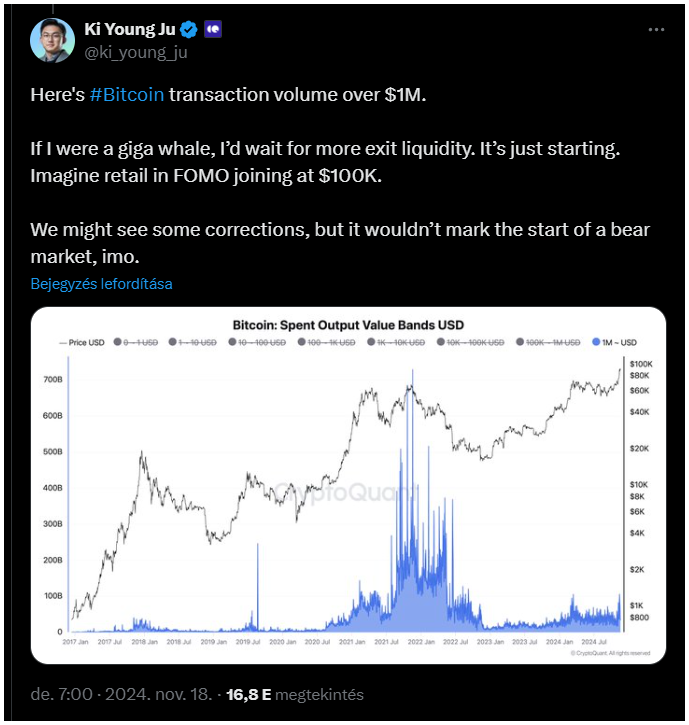Click the purple affiliation badge icon
Viewport: 689px width, 725px height.
coord(213,30)
